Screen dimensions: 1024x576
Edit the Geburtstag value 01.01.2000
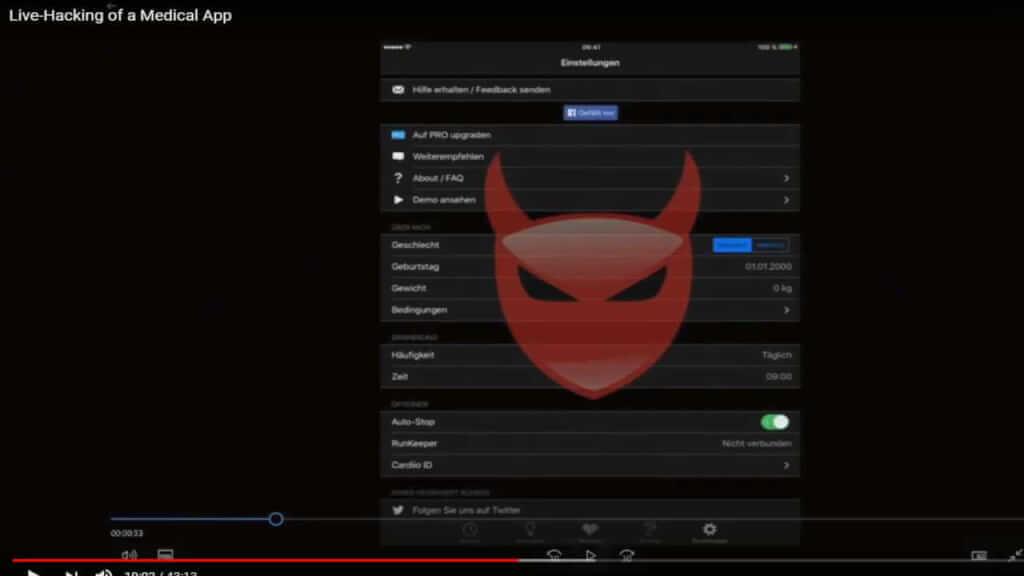[x=768, y=266]
